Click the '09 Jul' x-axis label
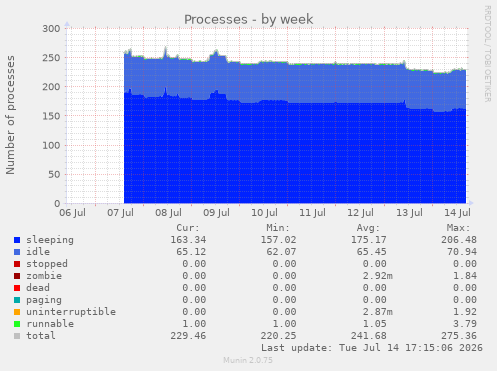The width and height of the screenshot is (497, 371). tap(216, 213)
